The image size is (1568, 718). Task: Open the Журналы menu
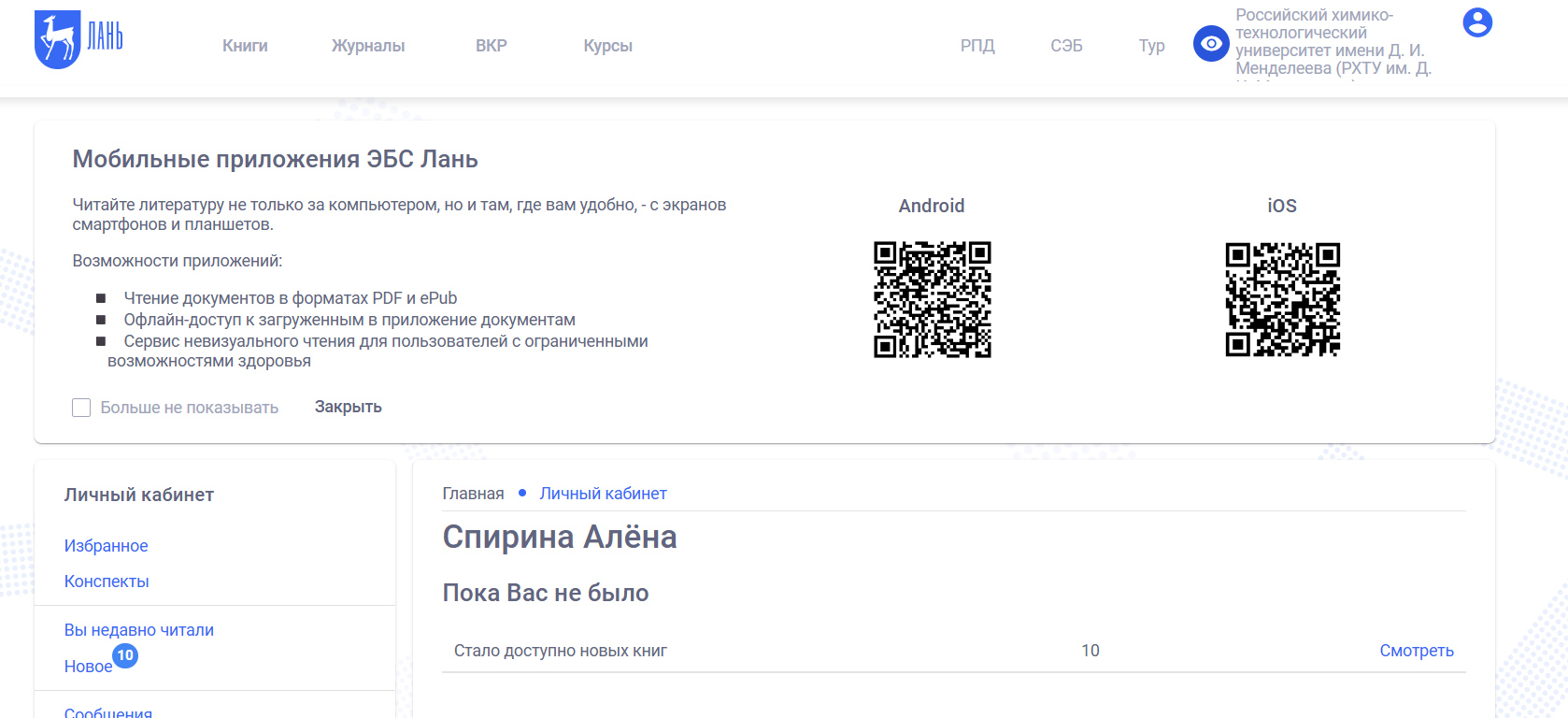[x=367, y=45]
